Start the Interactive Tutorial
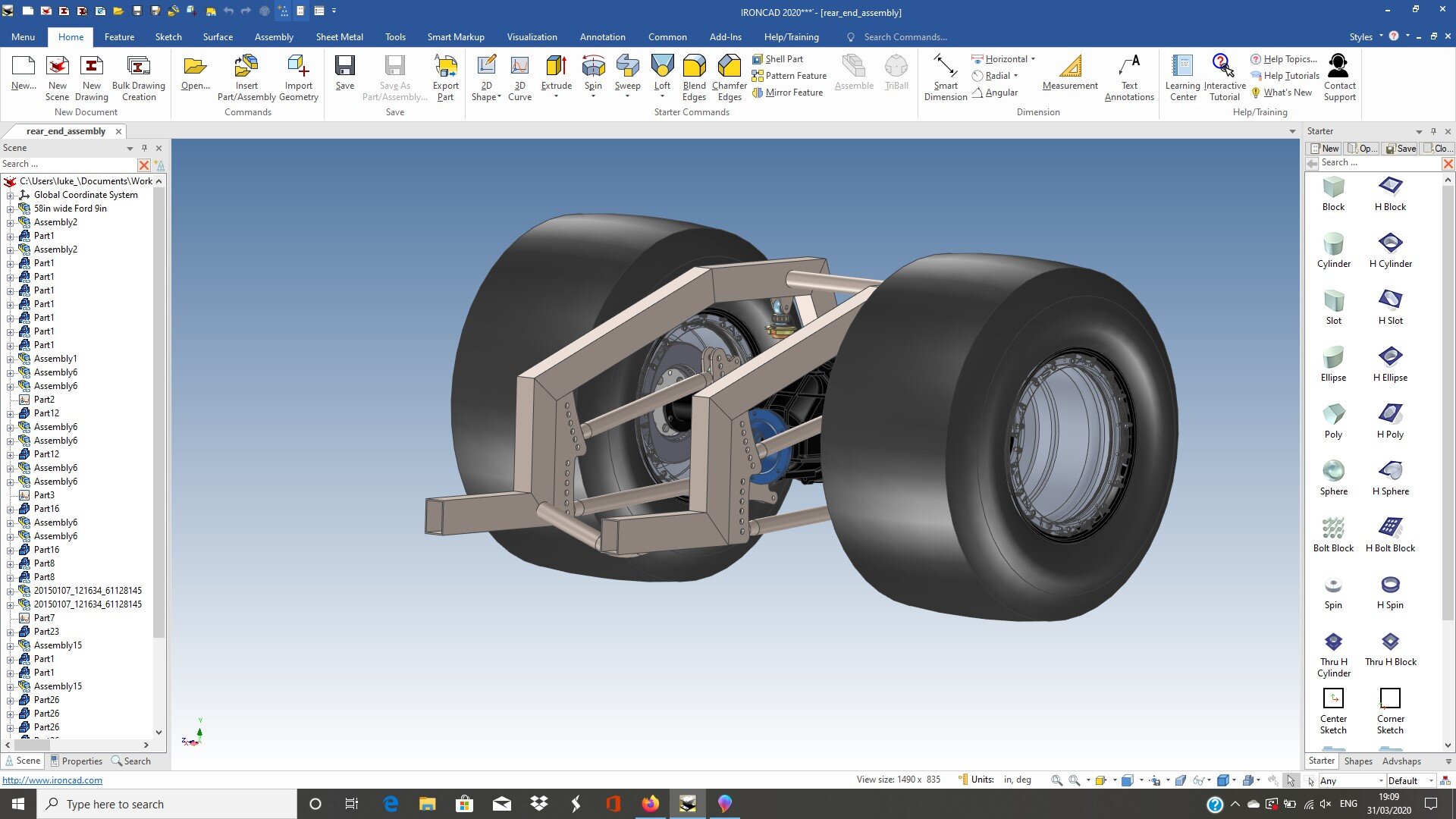The image size is (1456, 819). [1225, 77]
